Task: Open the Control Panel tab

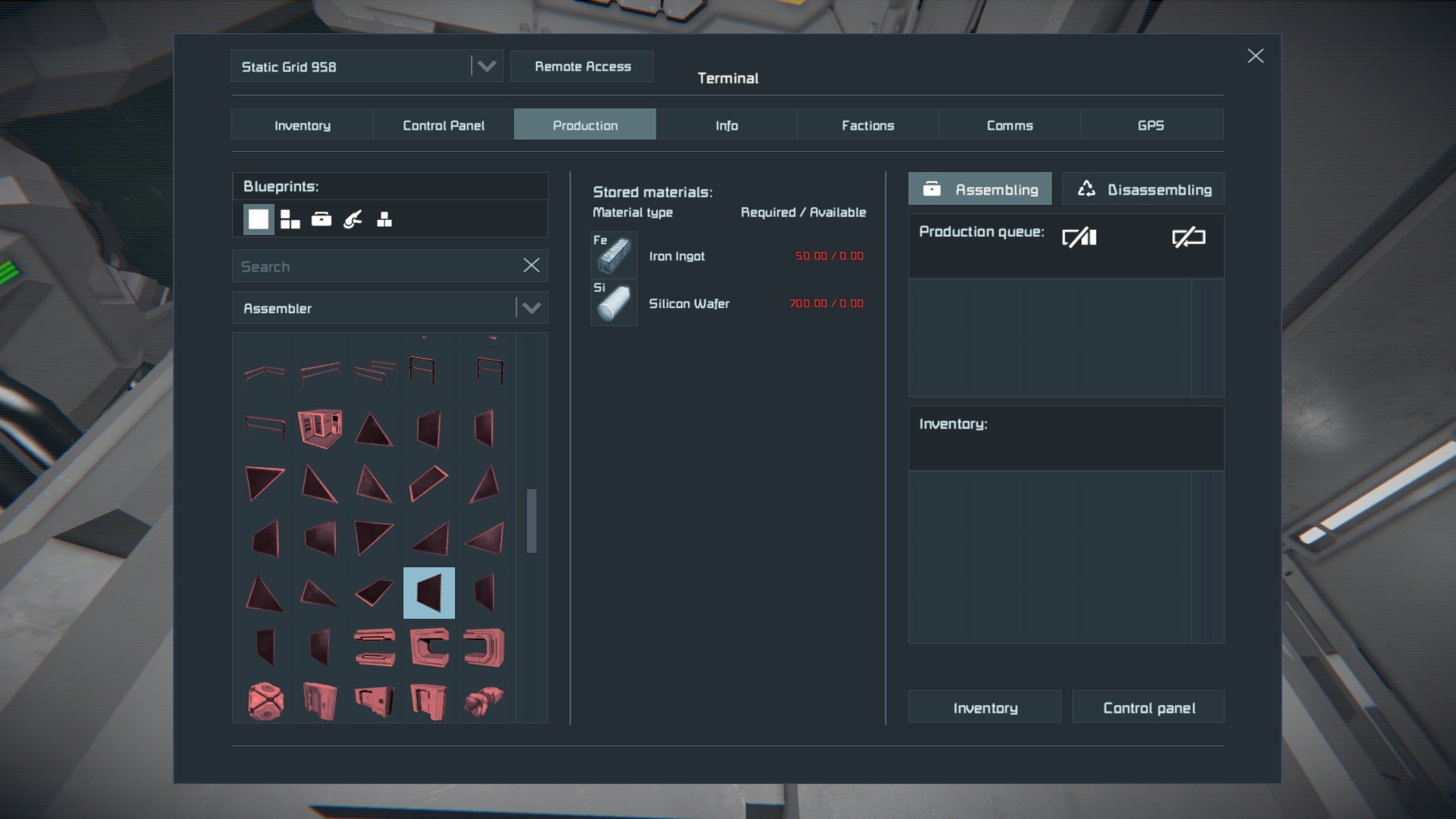Action: point(443,125)
